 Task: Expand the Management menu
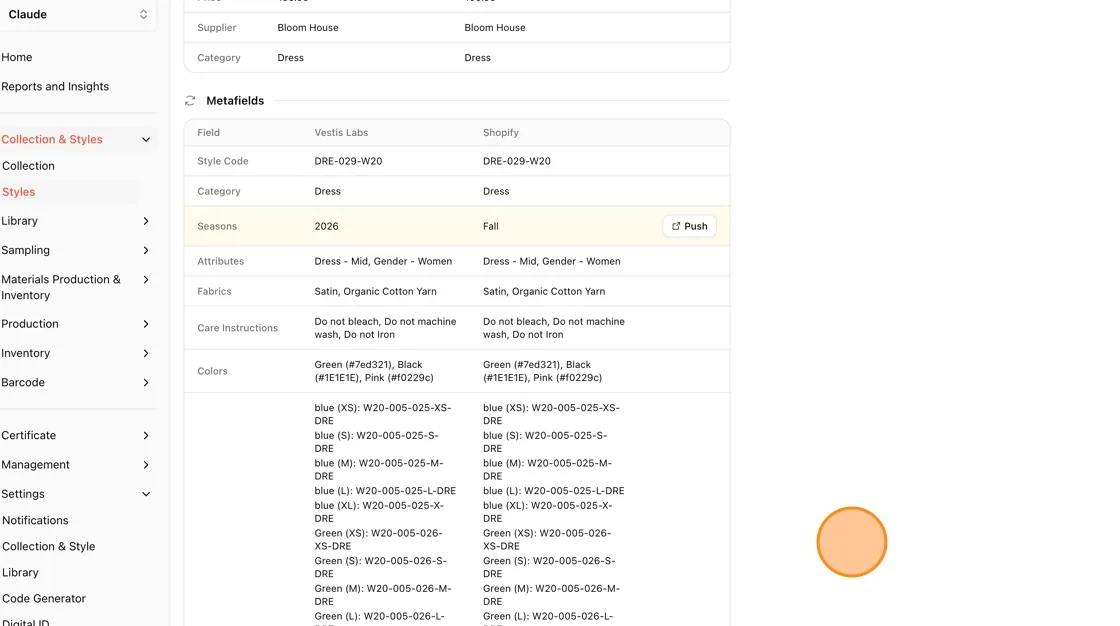click(x=146, y=464)
